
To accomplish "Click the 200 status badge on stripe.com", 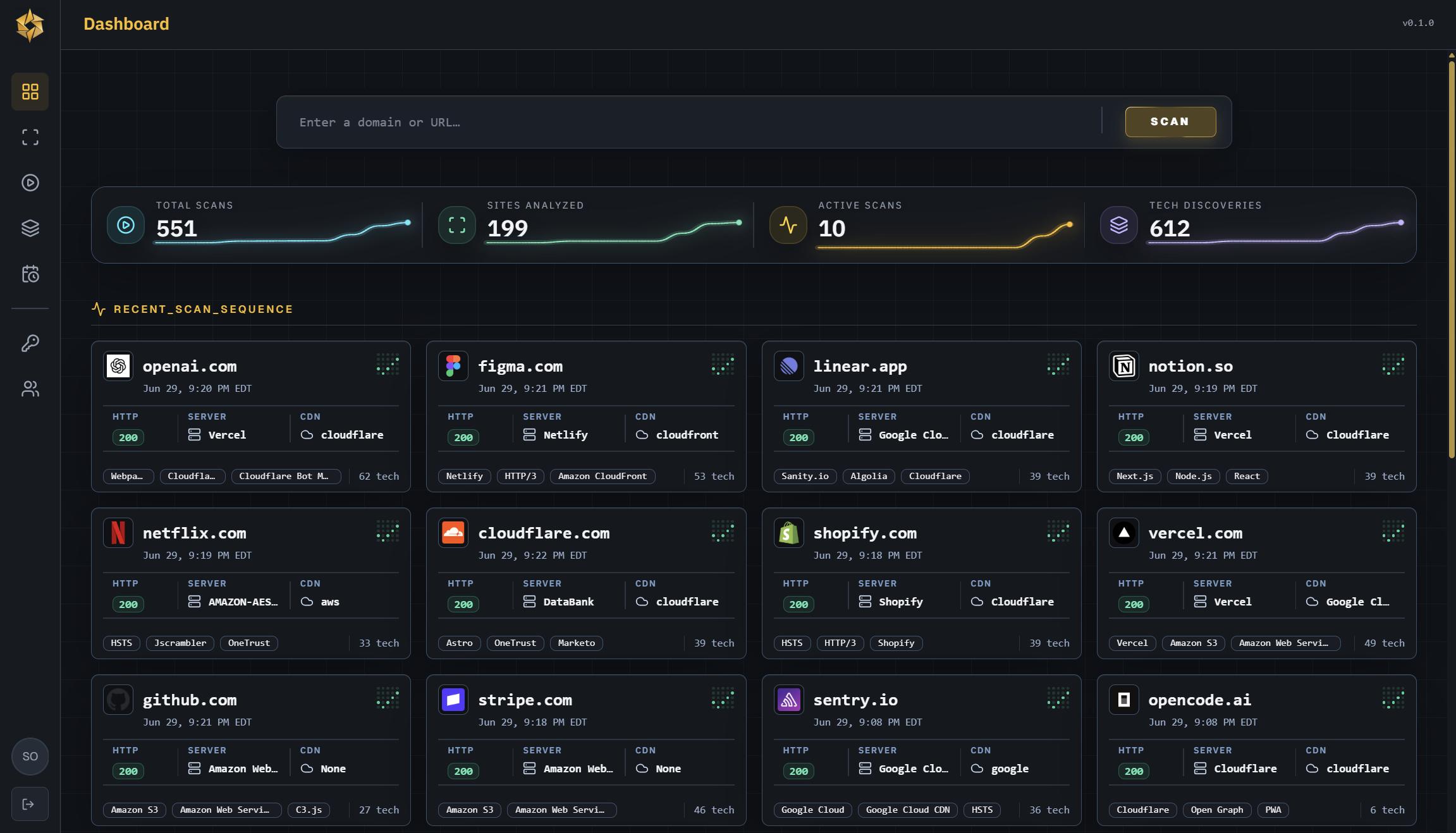I will pos(463,771).
